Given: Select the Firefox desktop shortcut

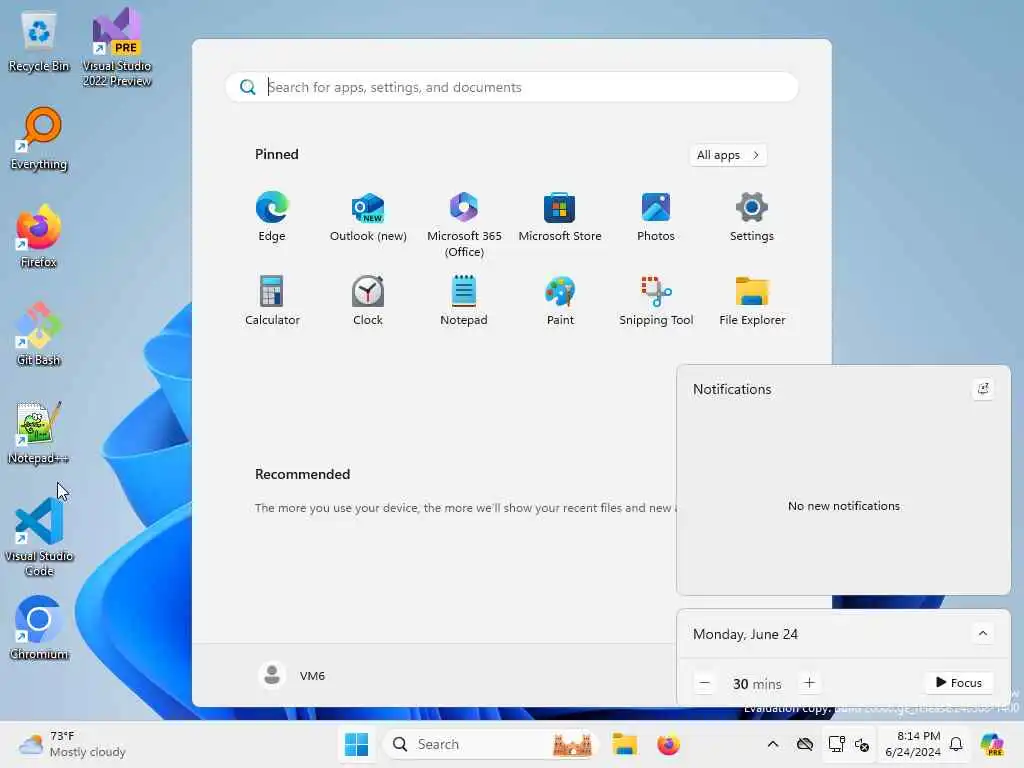Looking at the screenshot, I should coord(39,236).
